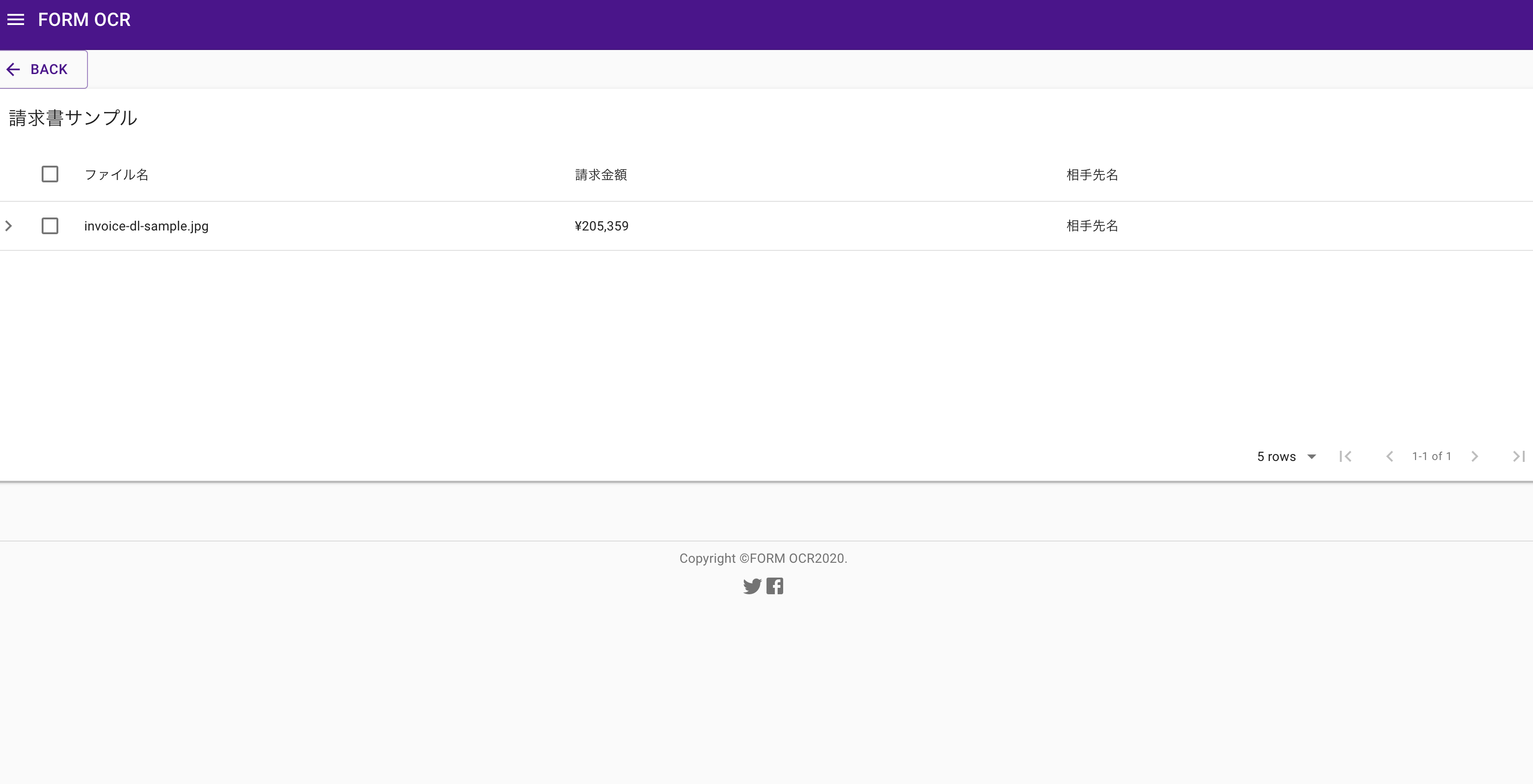This screenshot has width=1533, height=784.
Task: Click the invoice-dl-sample.jpg file name
Action: tap(146, 226)
